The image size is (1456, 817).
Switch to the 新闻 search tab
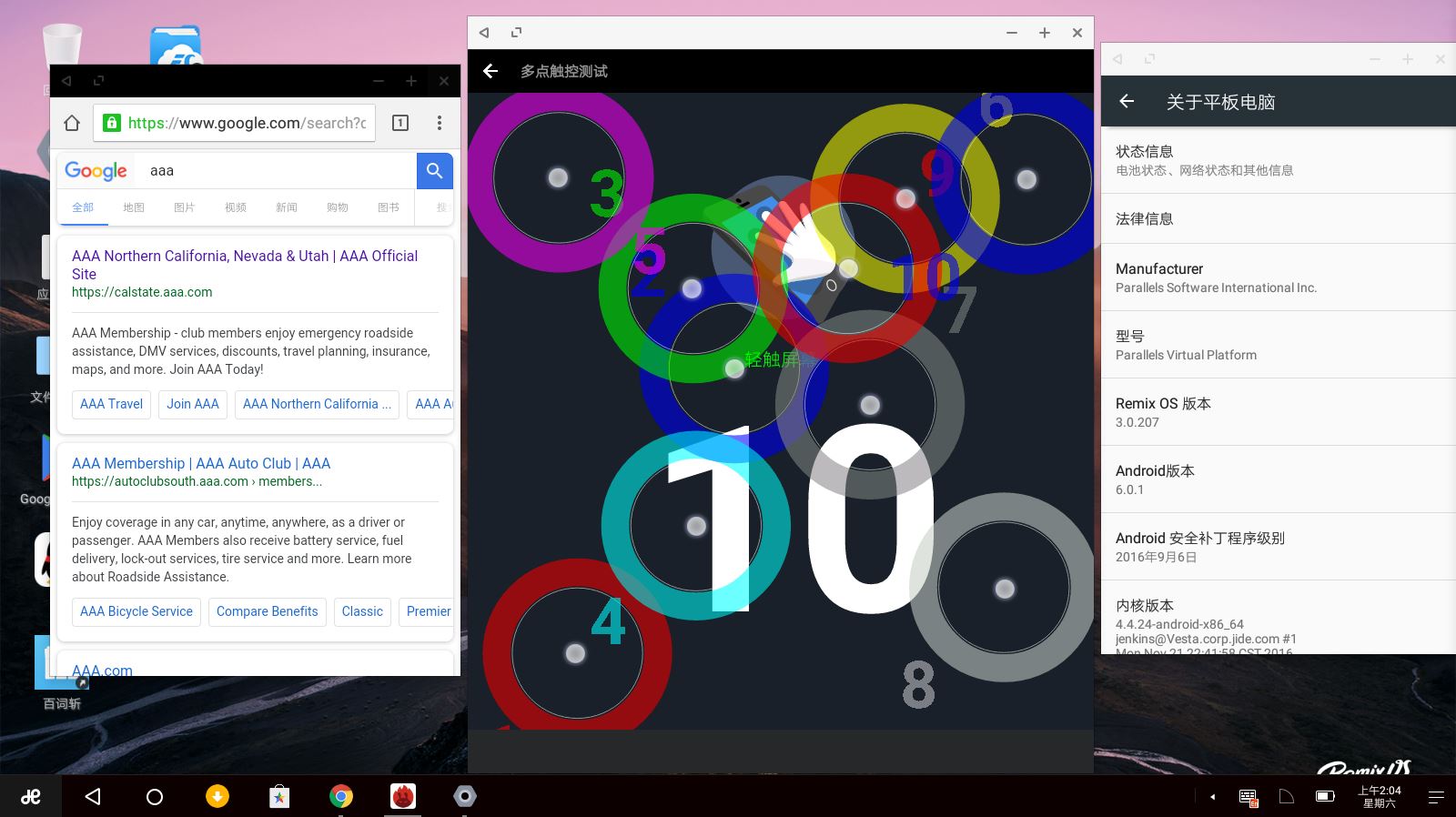tap(286, 207)
